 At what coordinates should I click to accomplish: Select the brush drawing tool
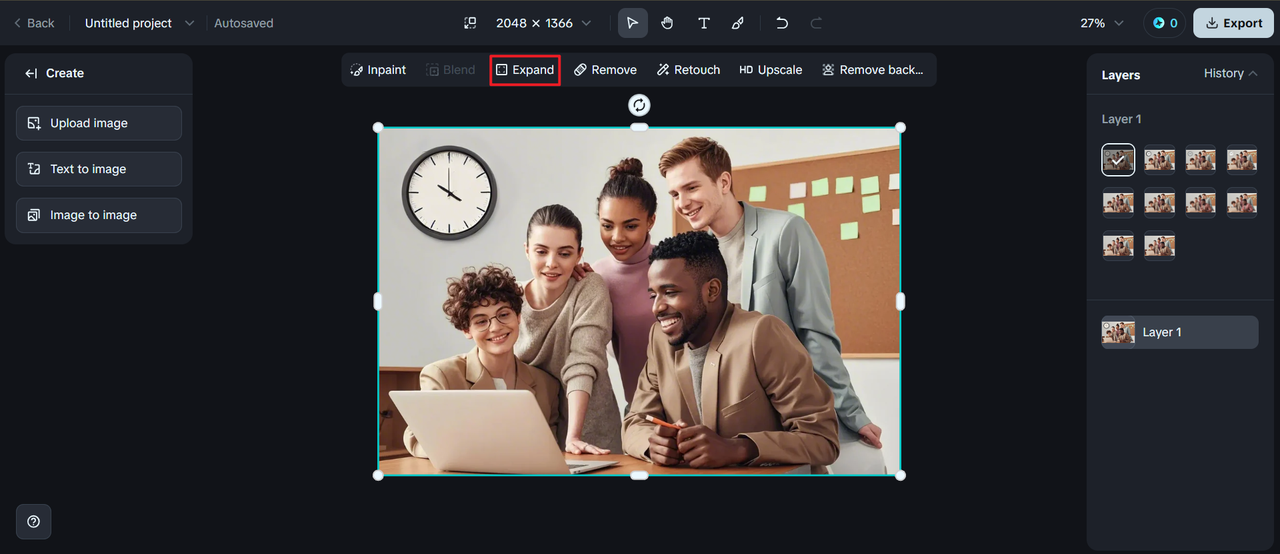738,23
